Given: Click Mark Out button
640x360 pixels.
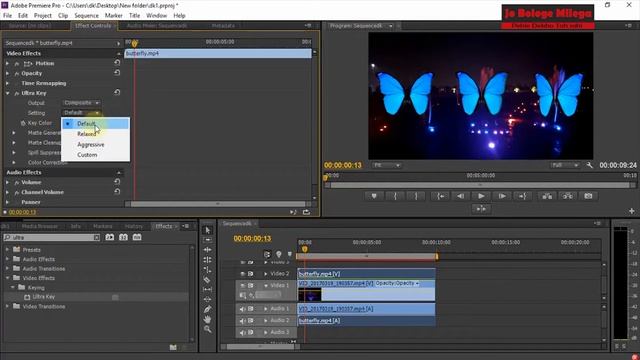Looking at the screenshot, I should point(416,196).
